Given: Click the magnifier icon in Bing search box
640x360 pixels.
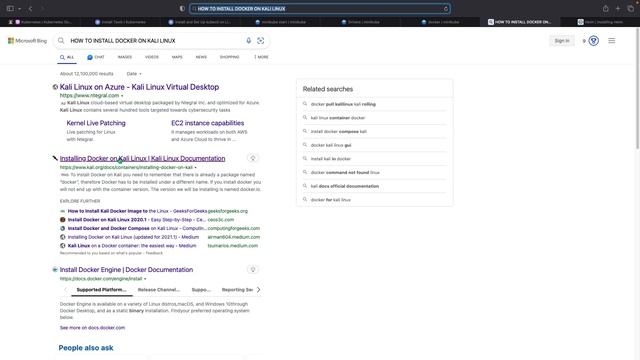Looking at the screenshot, I should (61, 41).
